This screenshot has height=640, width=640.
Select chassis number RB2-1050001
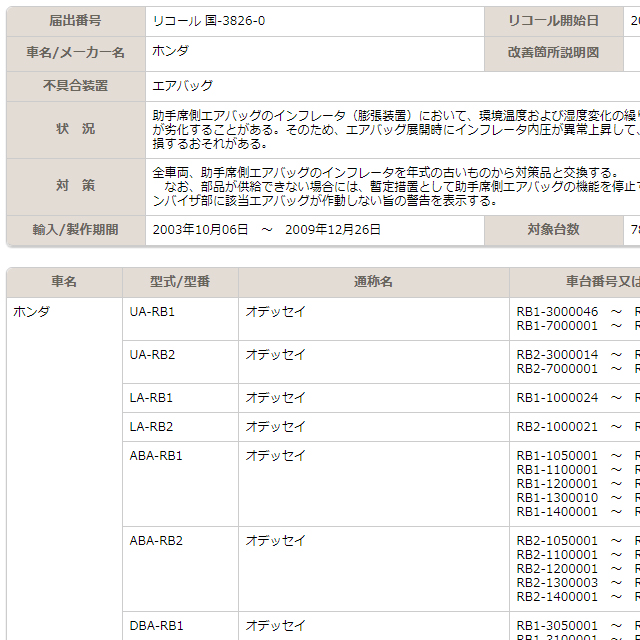[x=557, y=541]
